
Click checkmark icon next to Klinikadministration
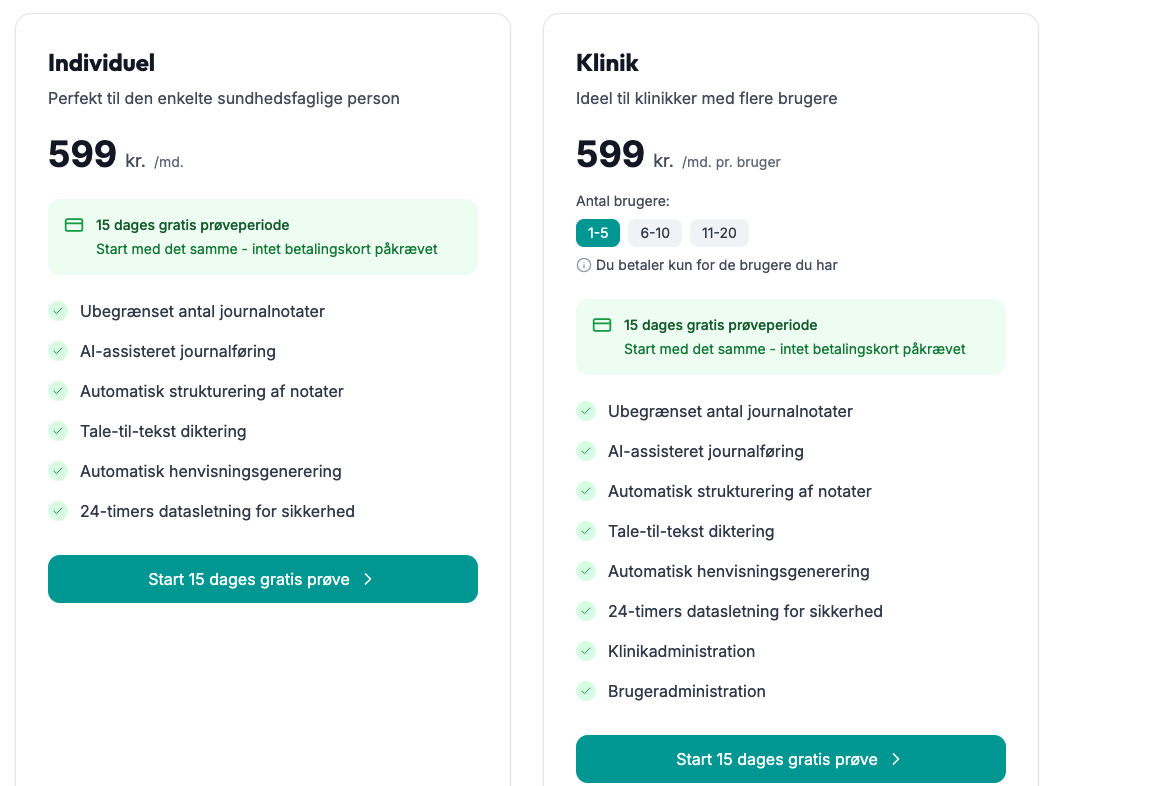click(586, 651)
